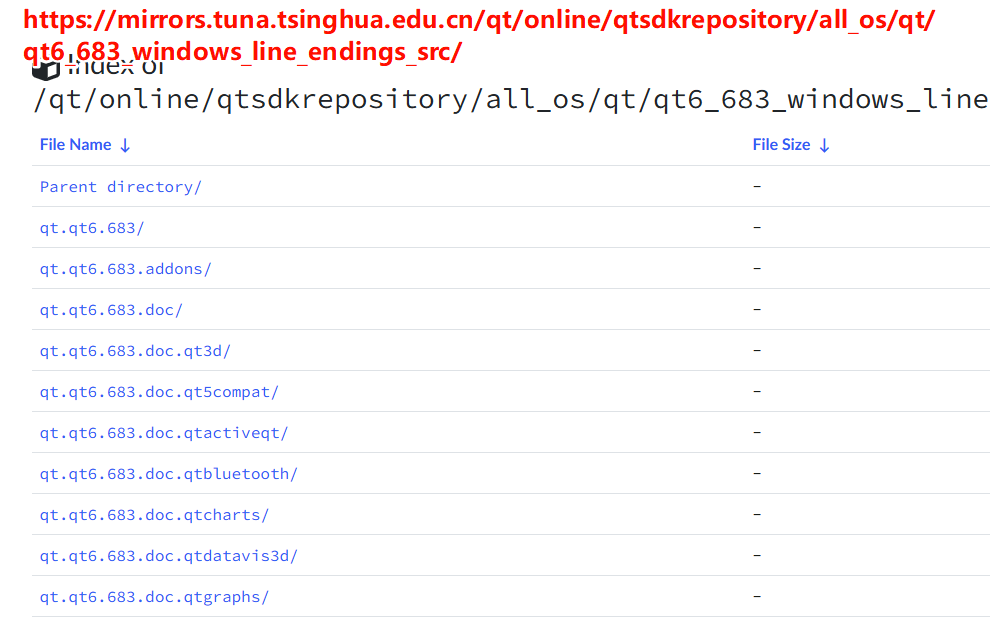This screenshot has height=618, width=990.
Task: Open the qt.qt6.683.doc.qt3d/ folder
Action: (x=135, y=351)
